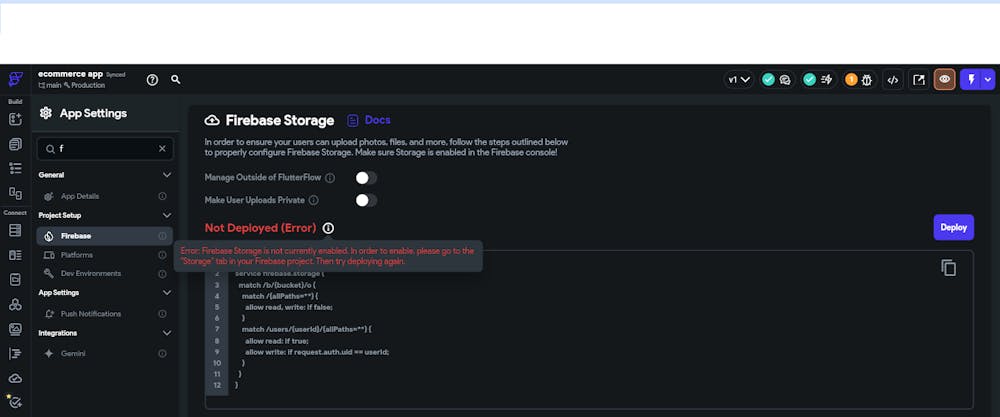Open the Firestore database table icon
Viewport: 1000px width, 417px height.
(15, 230)
